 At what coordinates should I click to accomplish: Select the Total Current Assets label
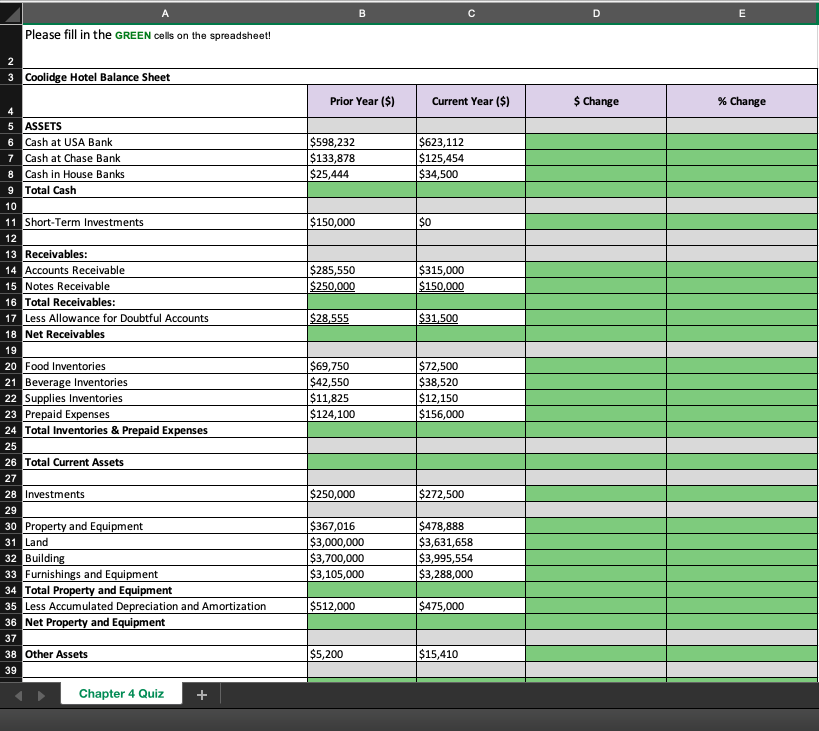[165, 462]
